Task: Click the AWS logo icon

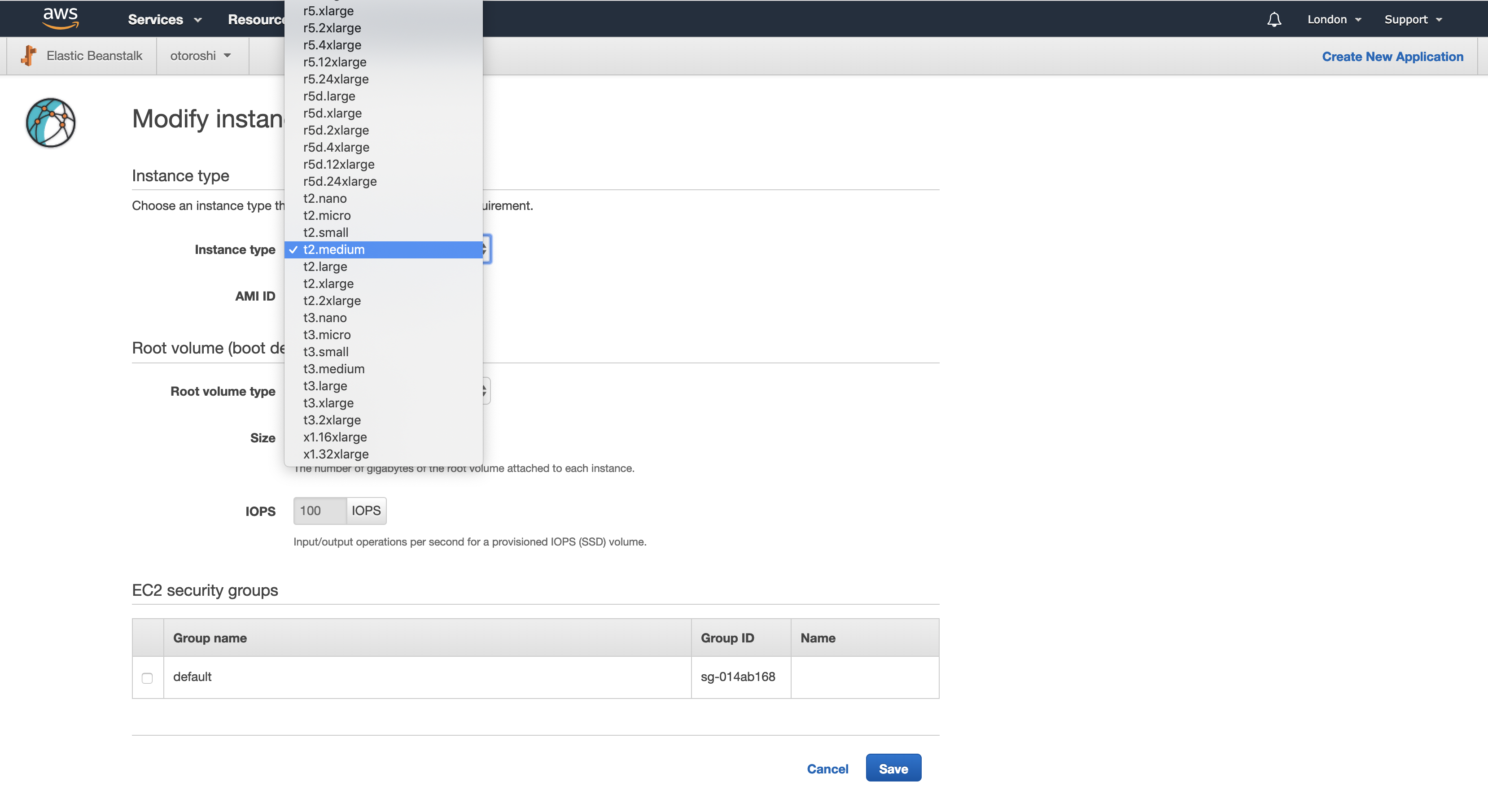Action: [x=60, y=18]
